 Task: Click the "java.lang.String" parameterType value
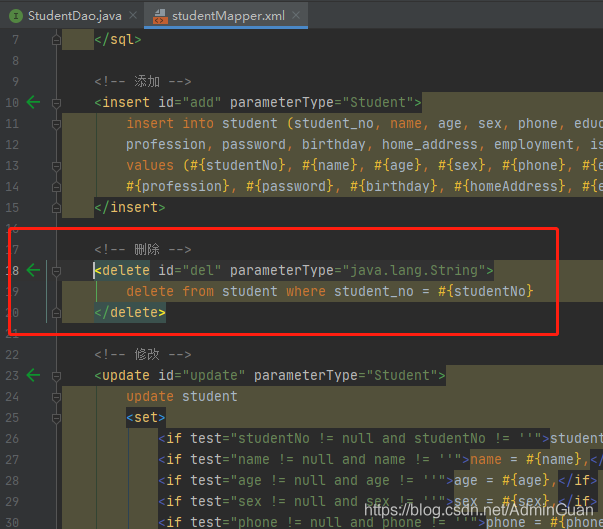click(414, 270)
